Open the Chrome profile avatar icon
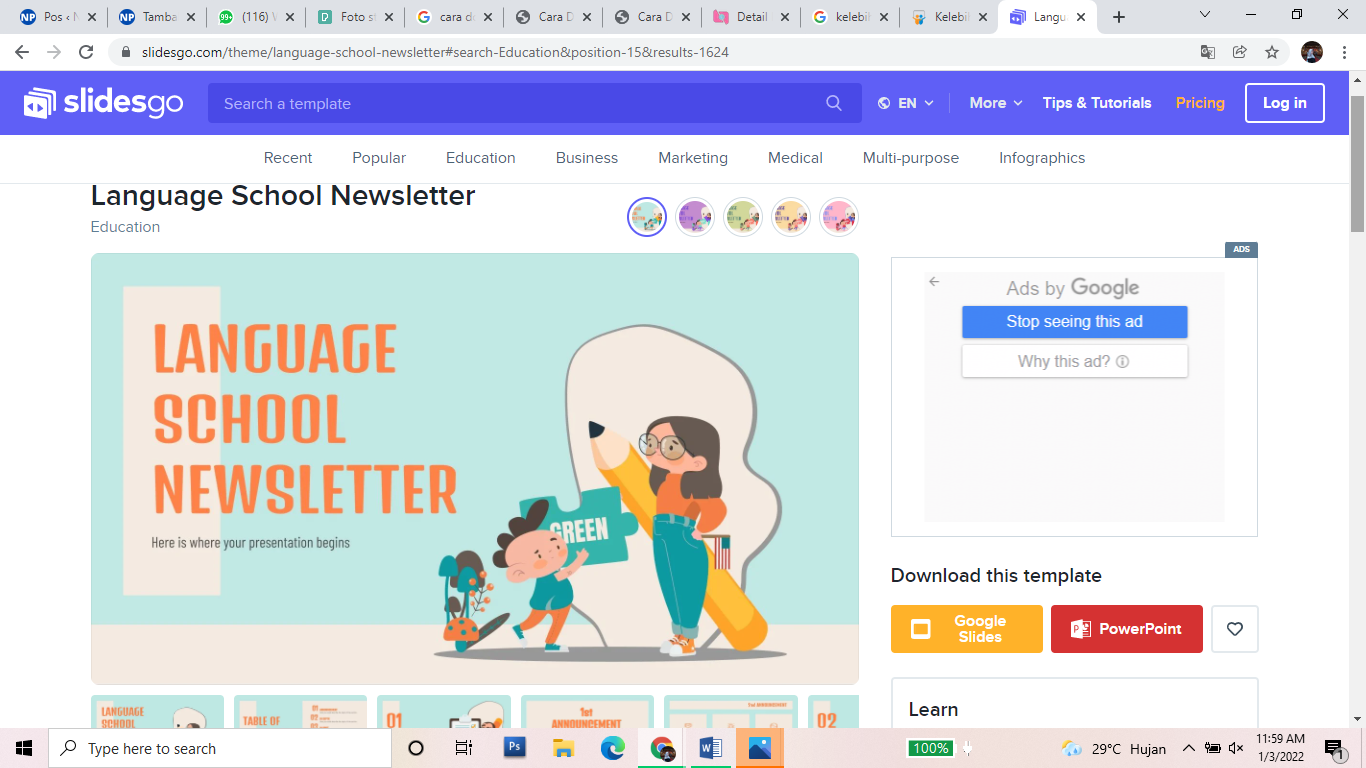Viewport: 1366px width, 768px height. coord(1311,51)
